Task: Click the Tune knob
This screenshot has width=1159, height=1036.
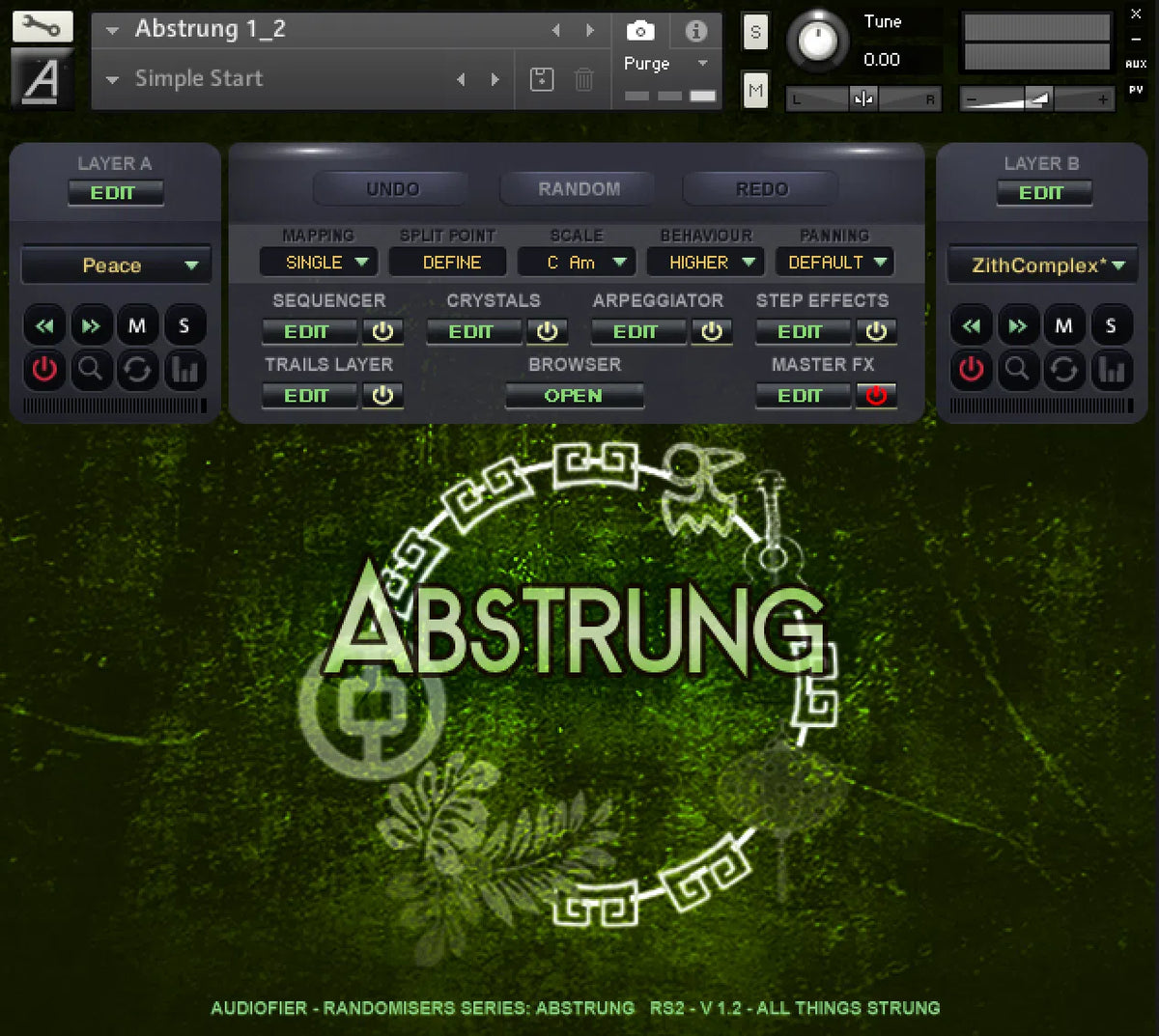Action: pos(818,41)
